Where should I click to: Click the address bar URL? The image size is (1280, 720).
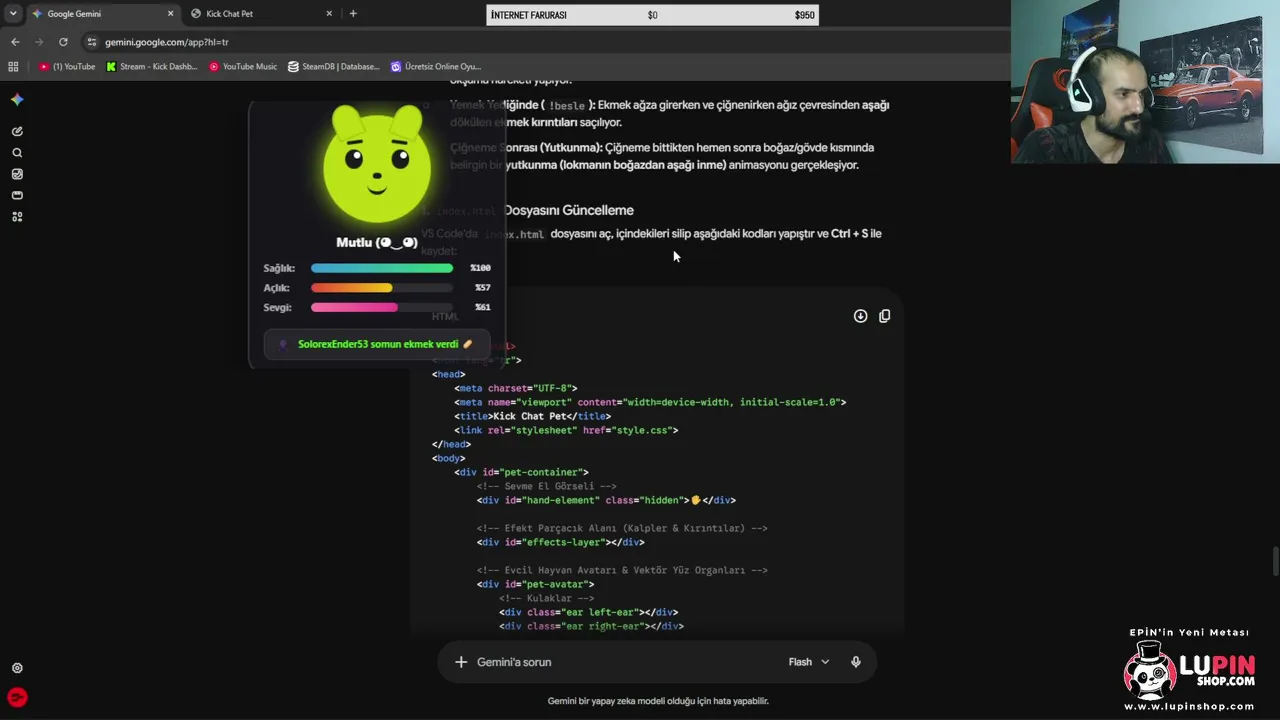tap(167, 42)
